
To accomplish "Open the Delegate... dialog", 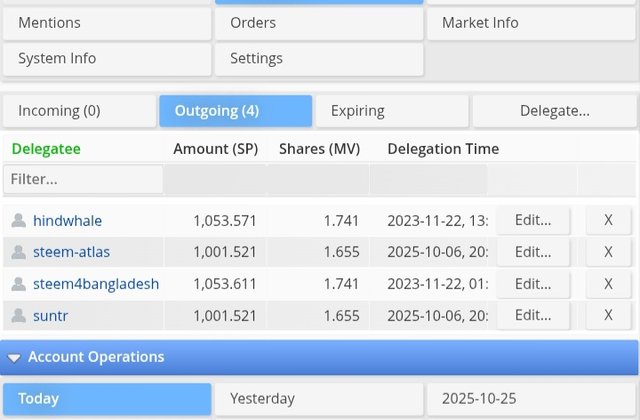I will 554,111.
